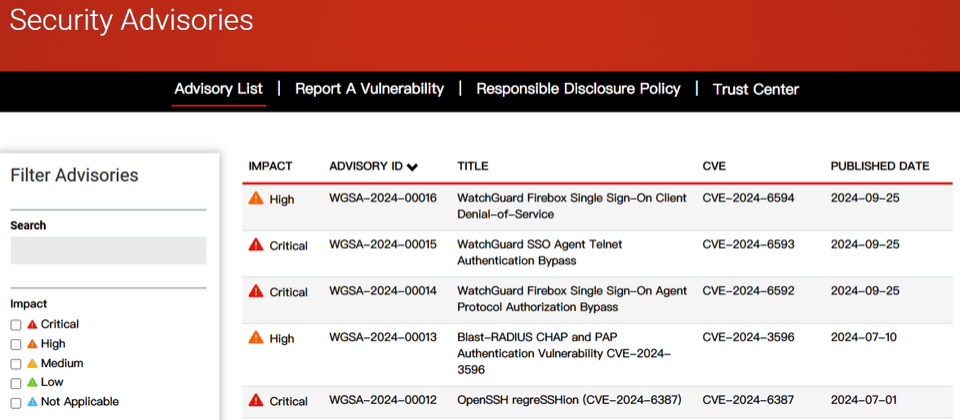Viewport: 960px width, 420px height.
Task: Click the orange High icon for WGSA-2024-00013
Action: click(256, 337)
